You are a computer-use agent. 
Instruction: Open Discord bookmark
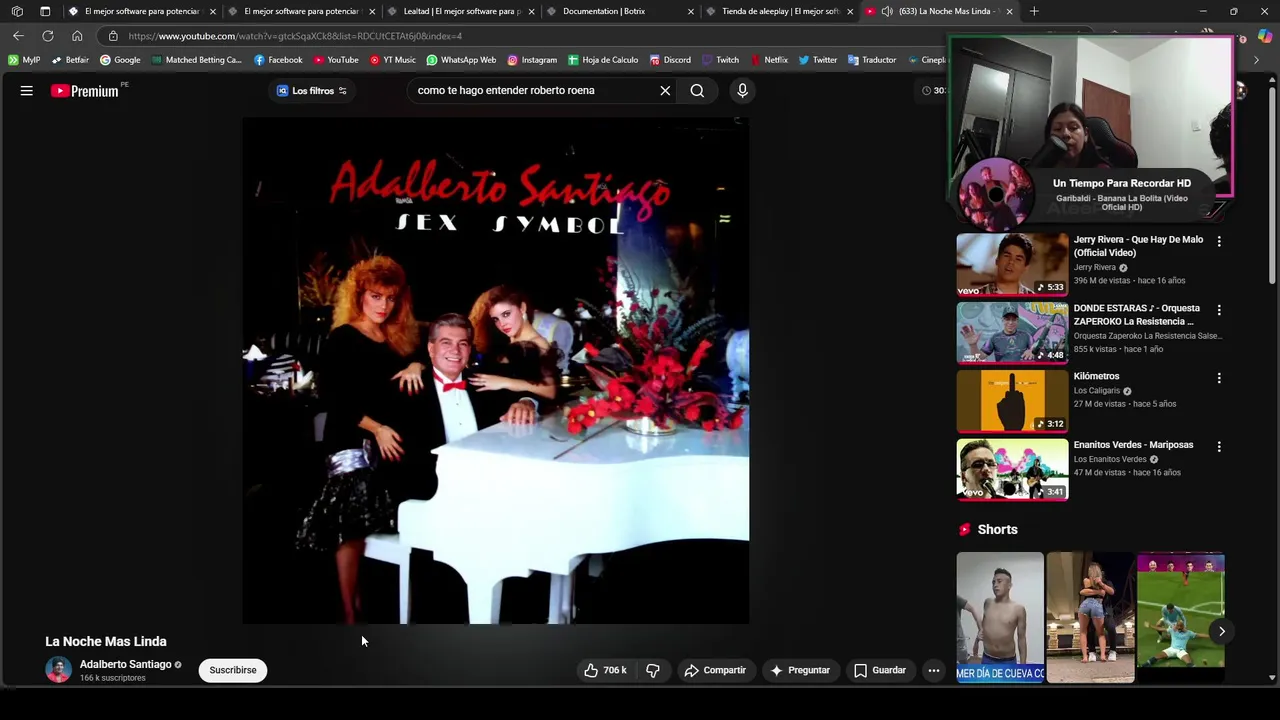[x=670, y=60]
